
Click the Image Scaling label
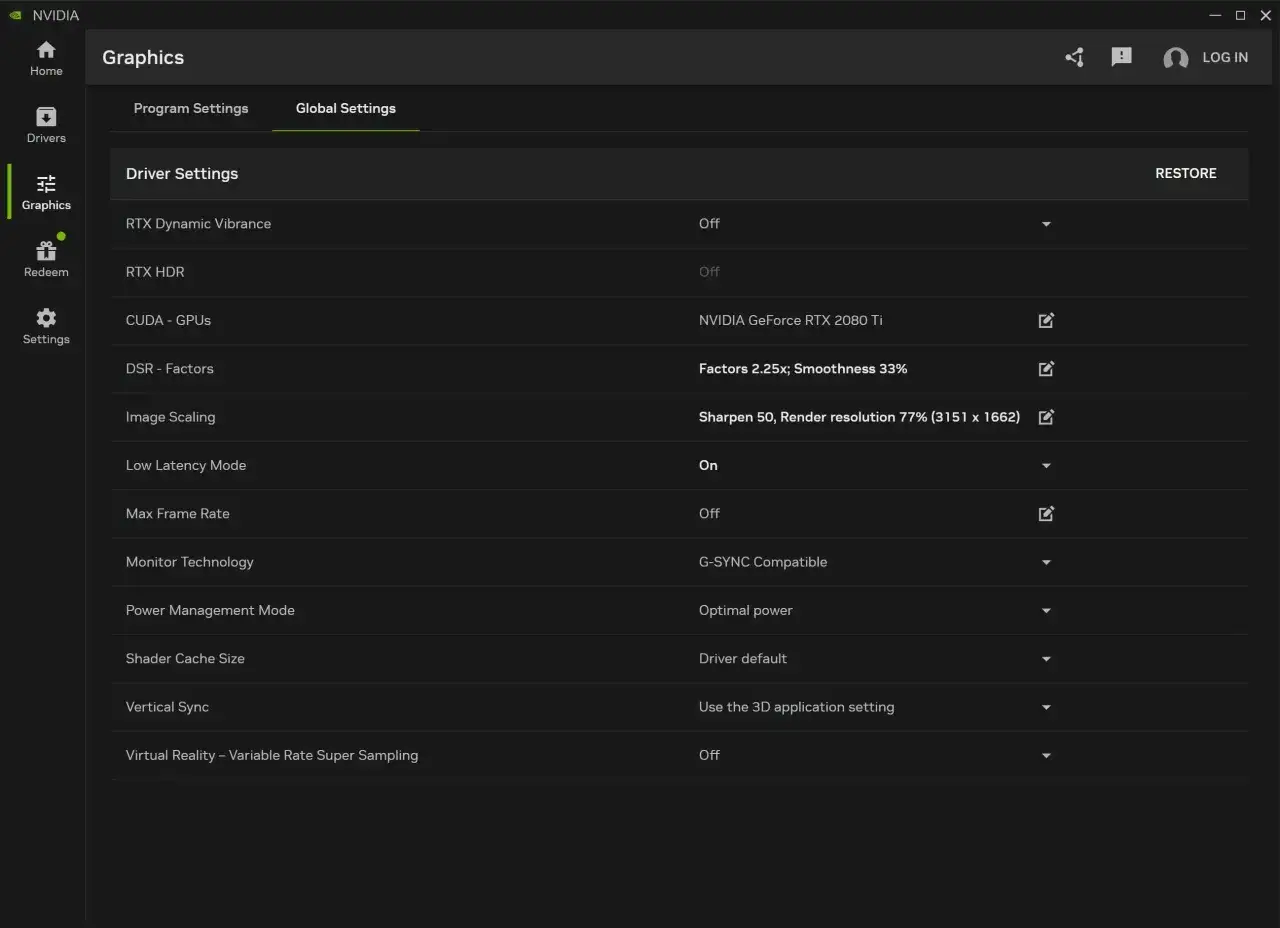[x=170, y=417]
